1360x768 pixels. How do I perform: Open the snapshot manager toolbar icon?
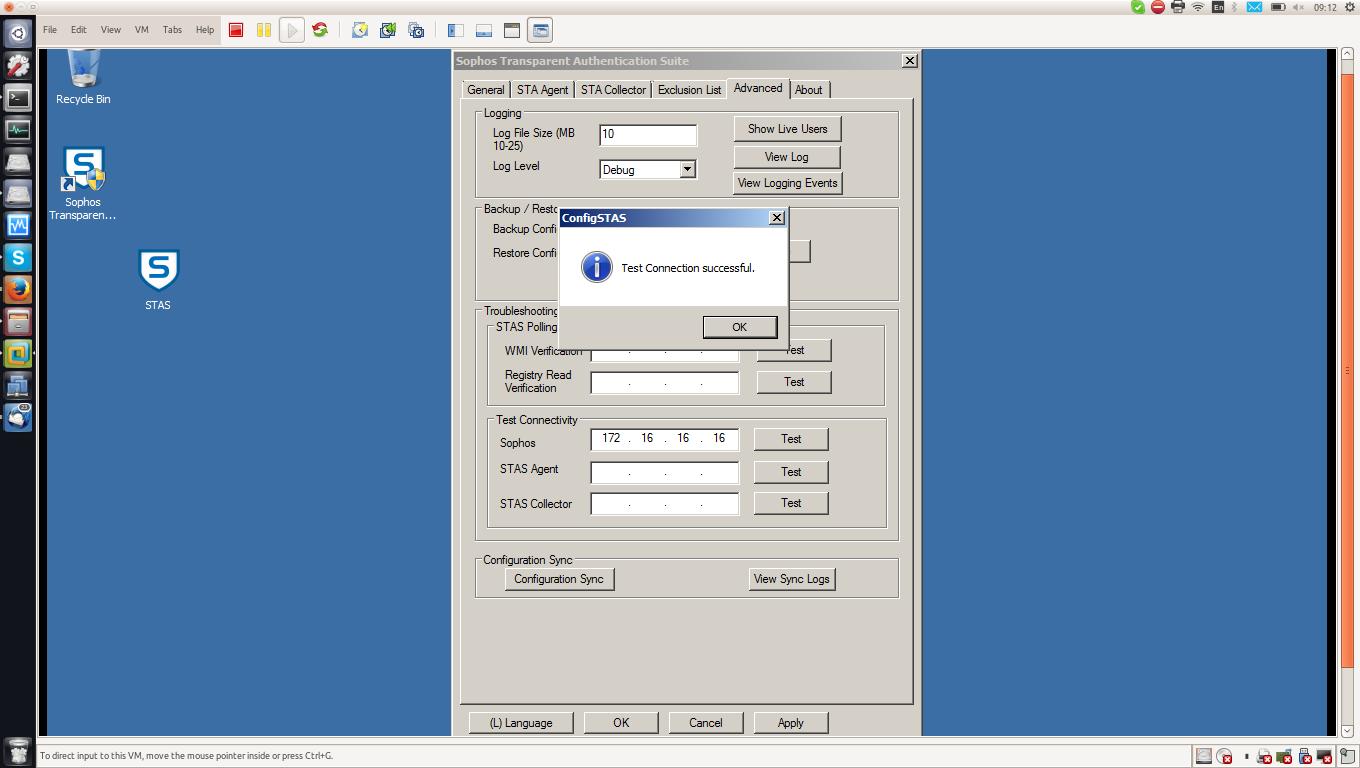click(x=416, y=30)
